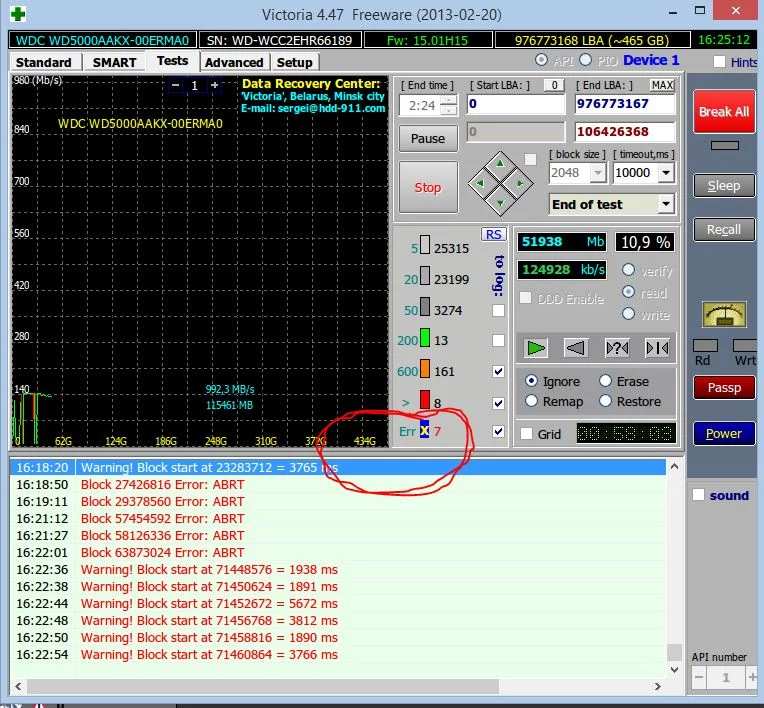Click the Start LBA input field
Screen dimensions: 764x708
tap(515, 104)
